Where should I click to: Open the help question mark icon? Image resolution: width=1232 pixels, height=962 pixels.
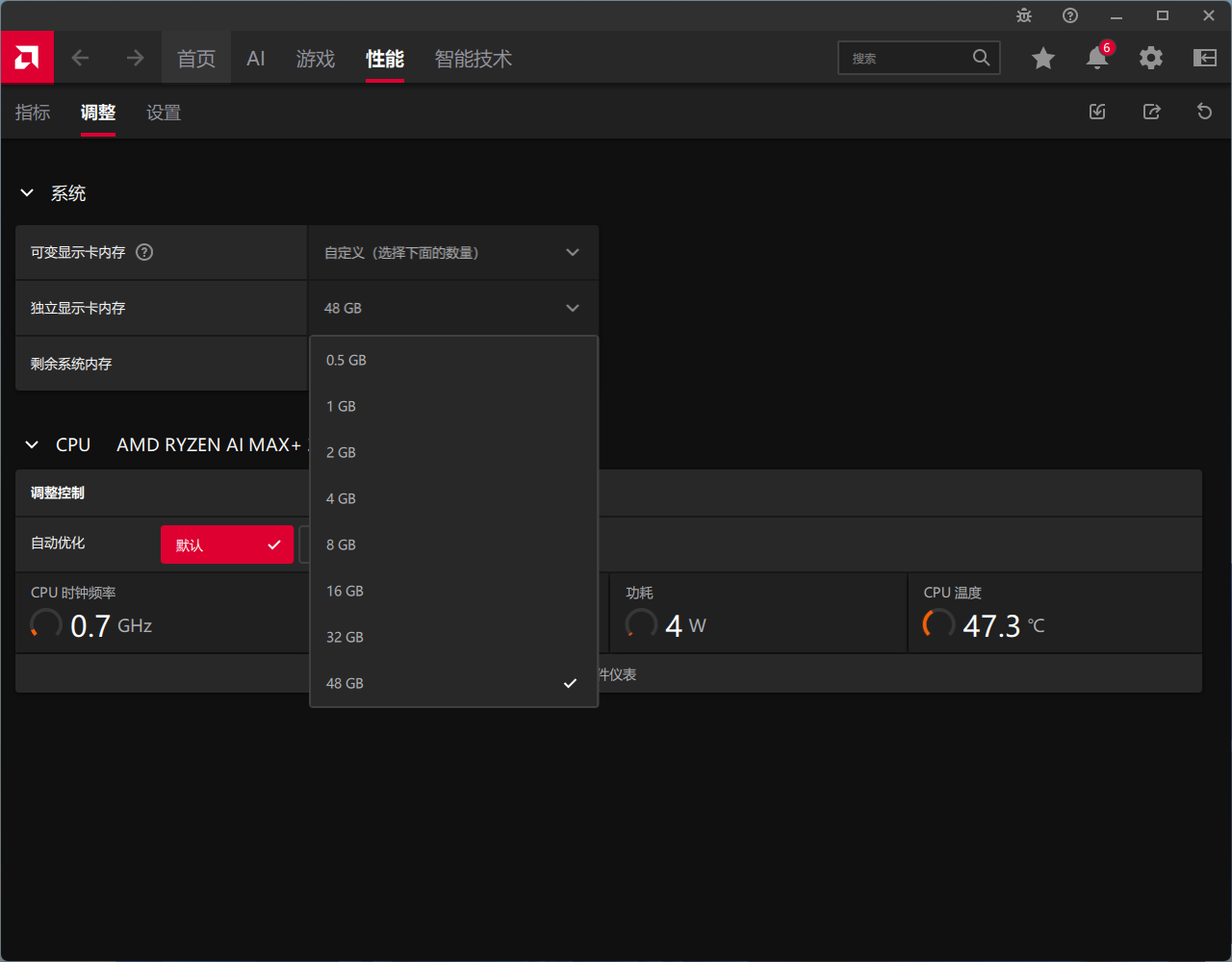tap(1070, 15)
